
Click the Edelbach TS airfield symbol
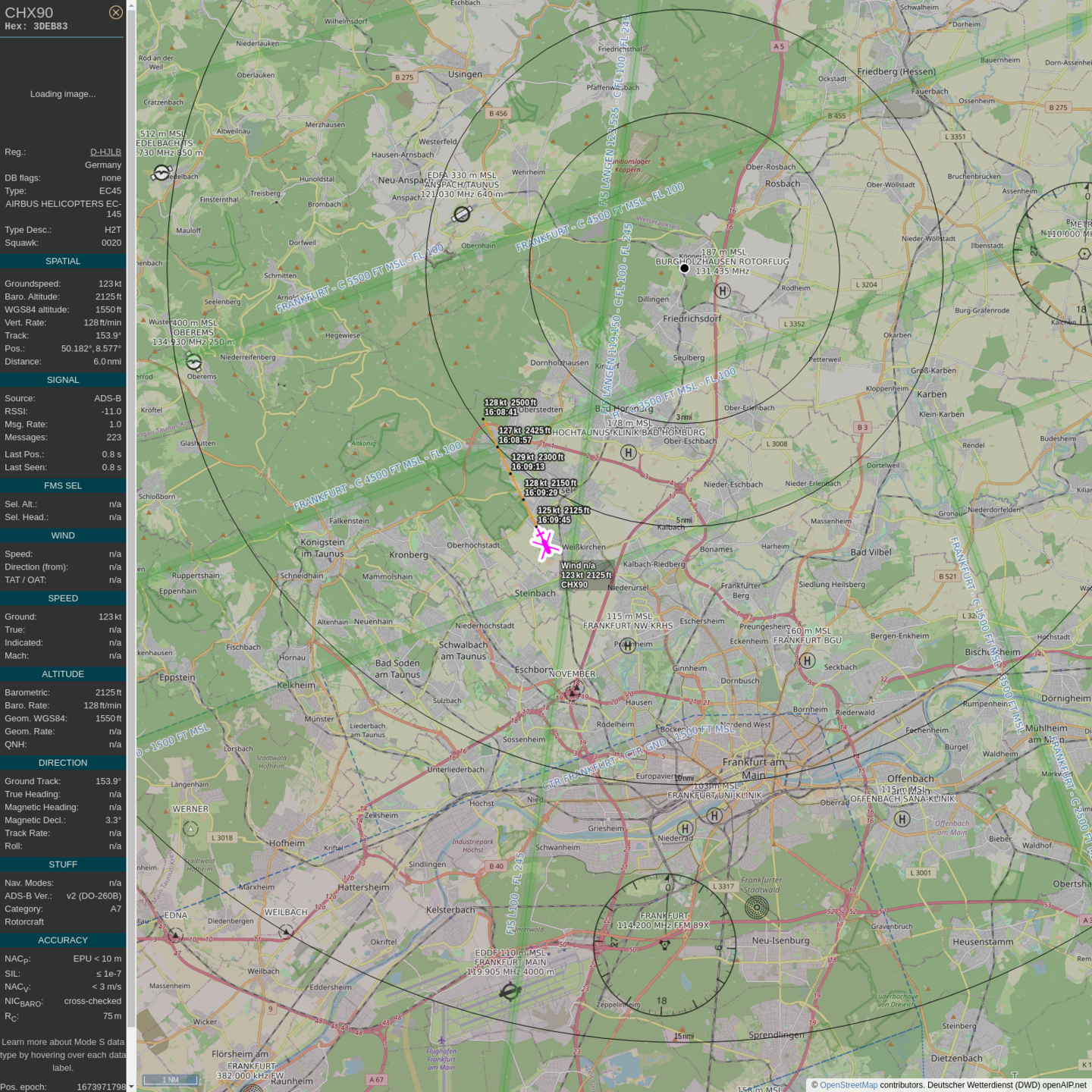click(x=162, y=173)
